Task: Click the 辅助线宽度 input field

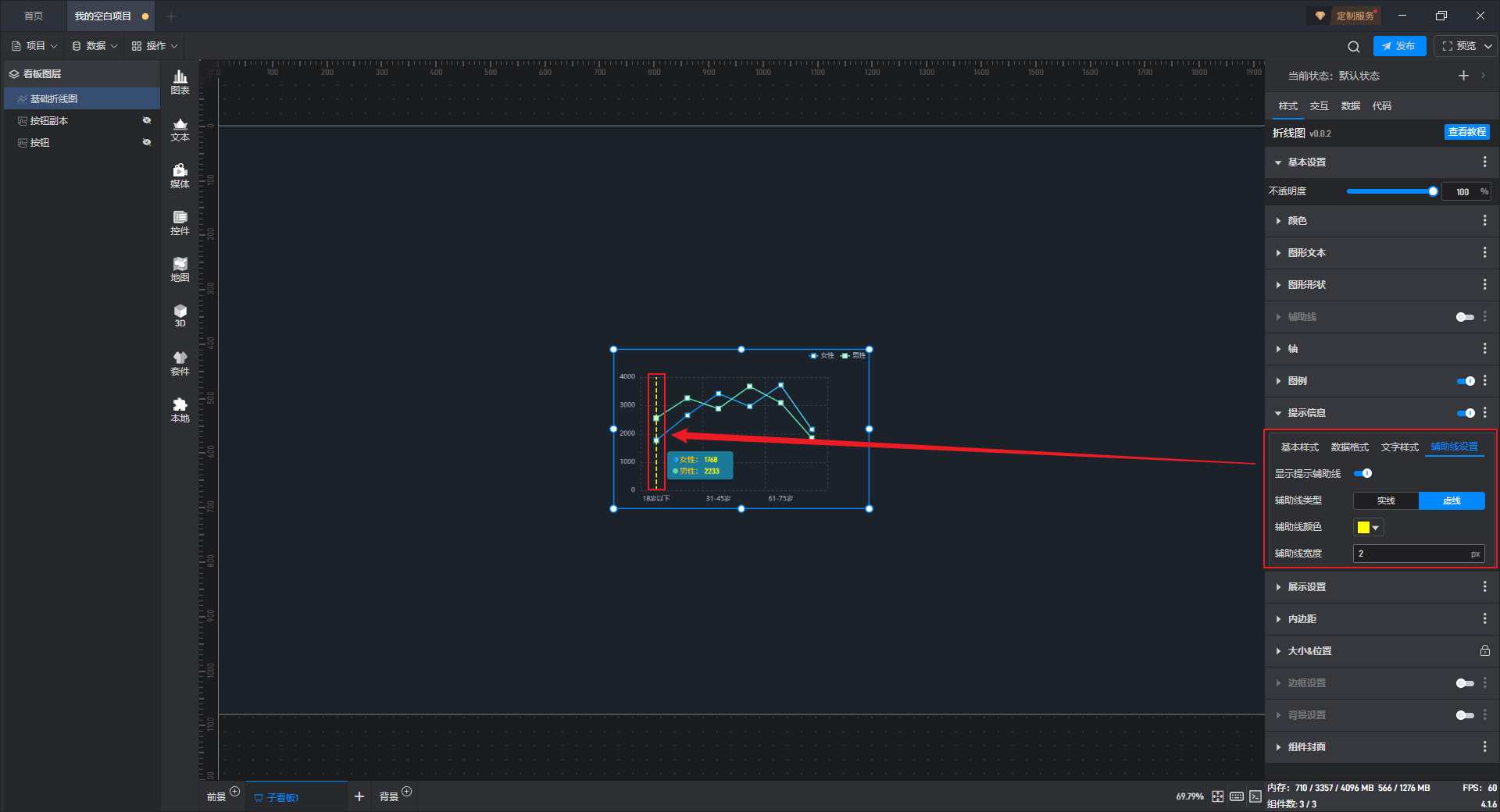Action: [1419, 554]
